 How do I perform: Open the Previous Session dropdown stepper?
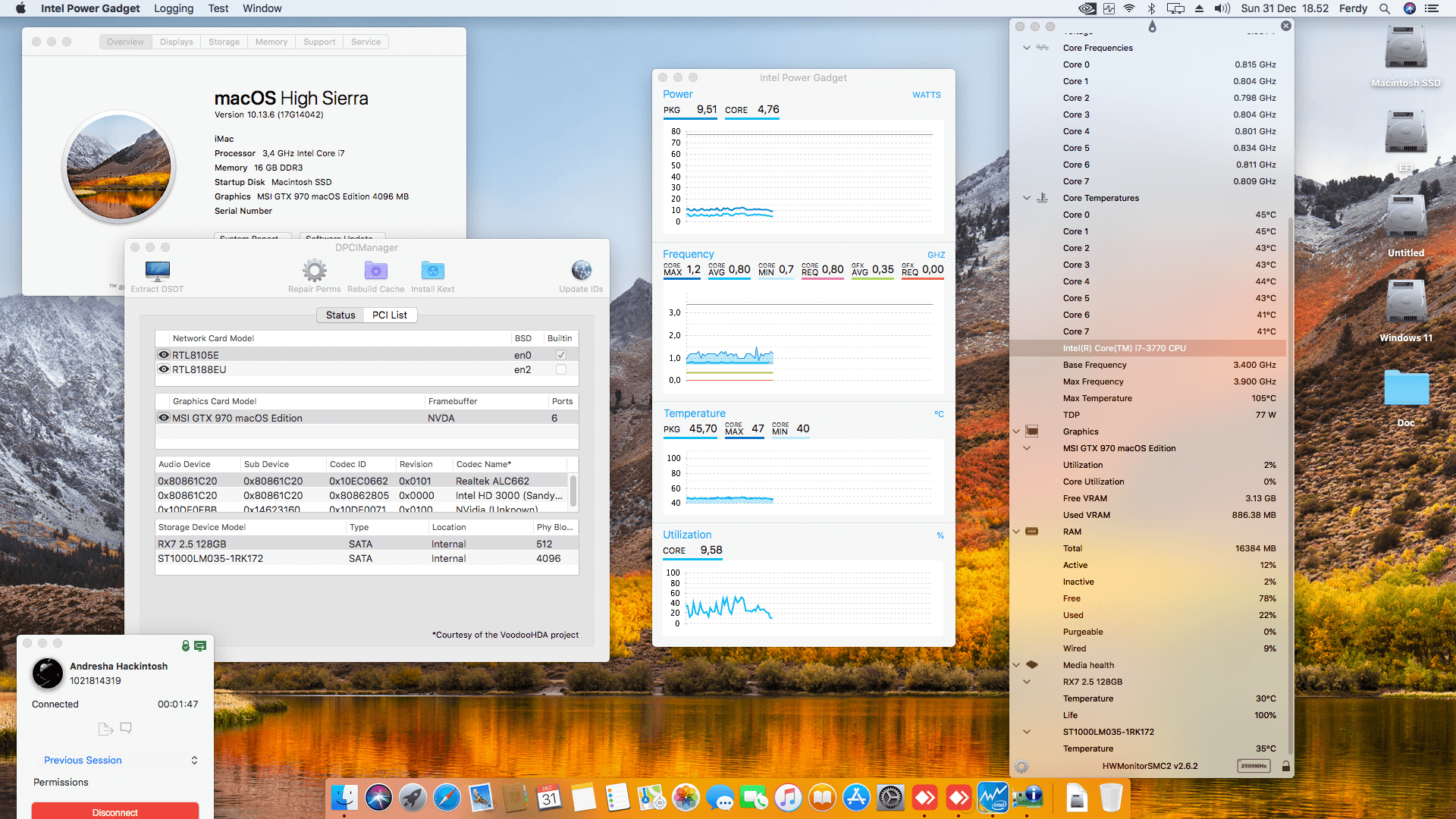(x=194, y=761)
